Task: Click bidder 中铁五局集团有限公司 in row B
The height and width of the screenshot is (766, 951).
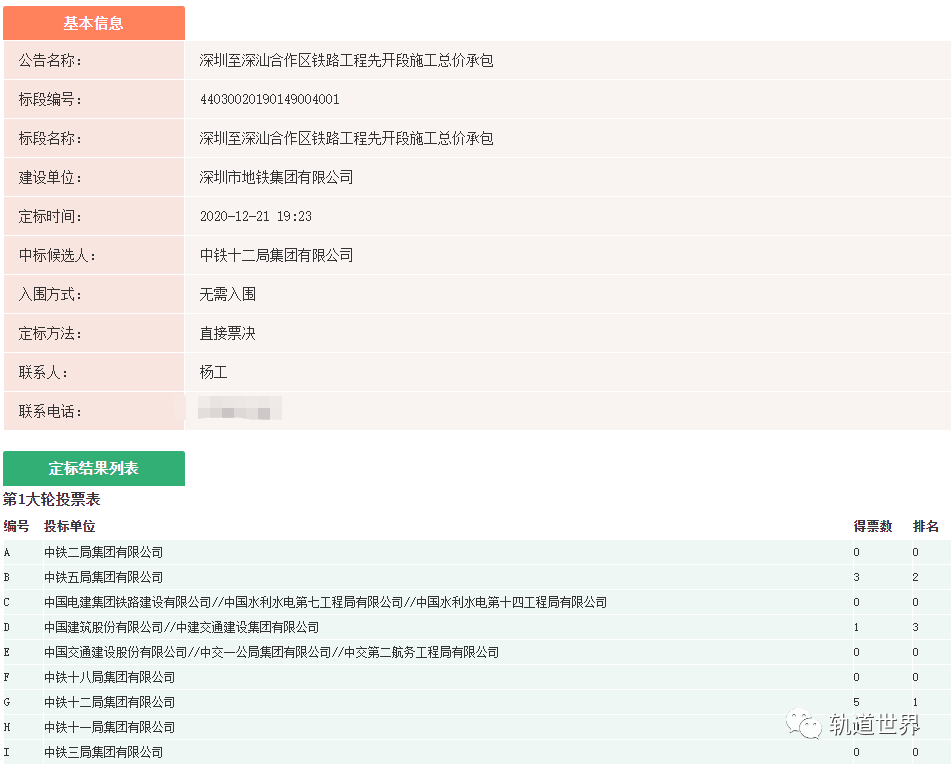Action: coord(104,577)
